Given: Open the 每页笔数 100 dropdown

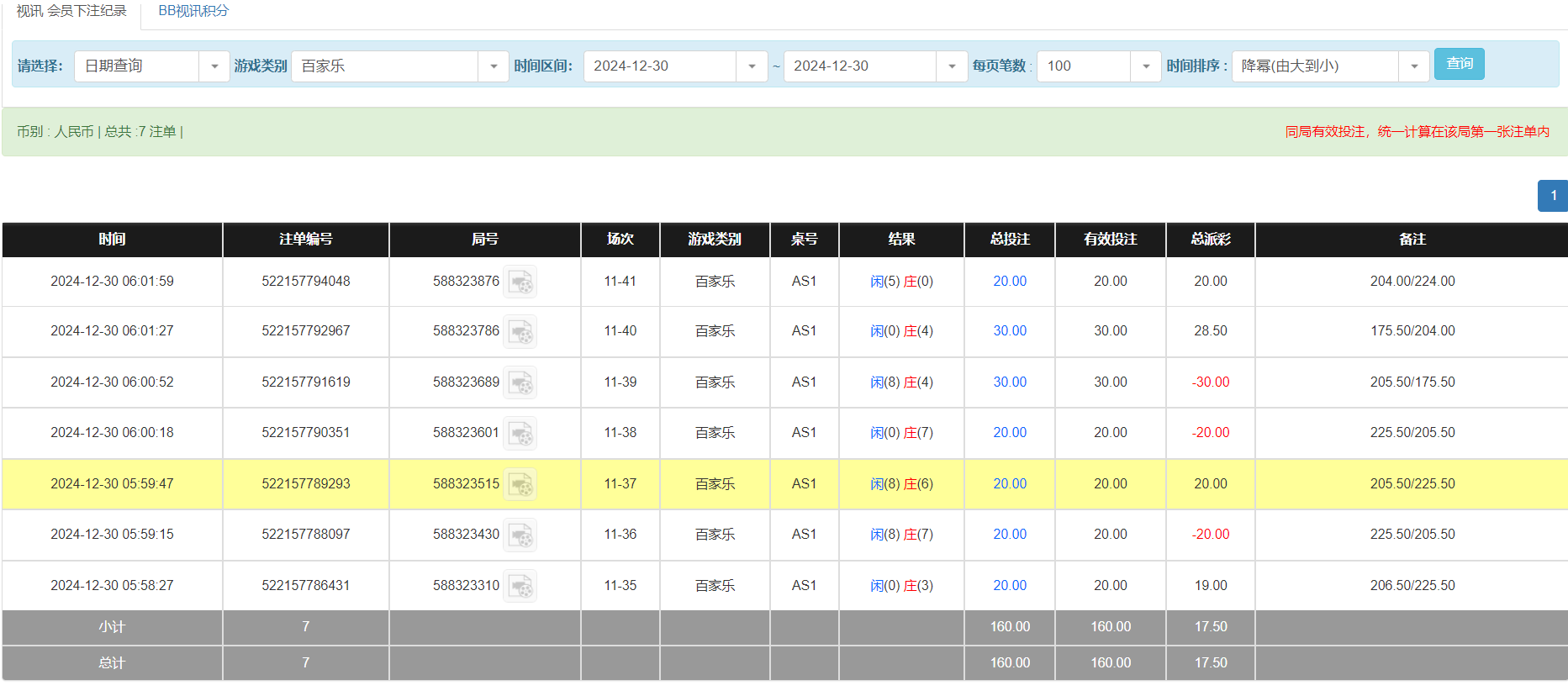Looking at the screenshot, I should coord(1145,66).
